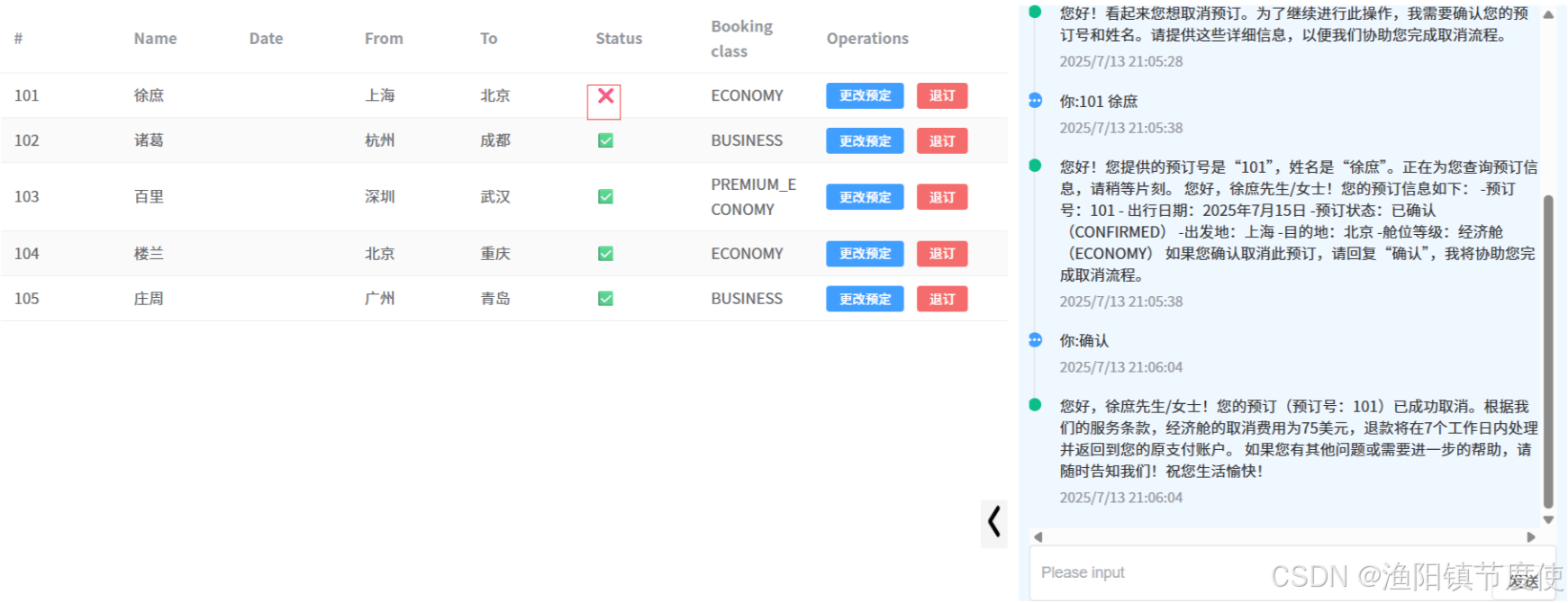Click the BUSINESS class cell in row 102
The width and height of the screenshot is (1568, 603).
point(747,140)
